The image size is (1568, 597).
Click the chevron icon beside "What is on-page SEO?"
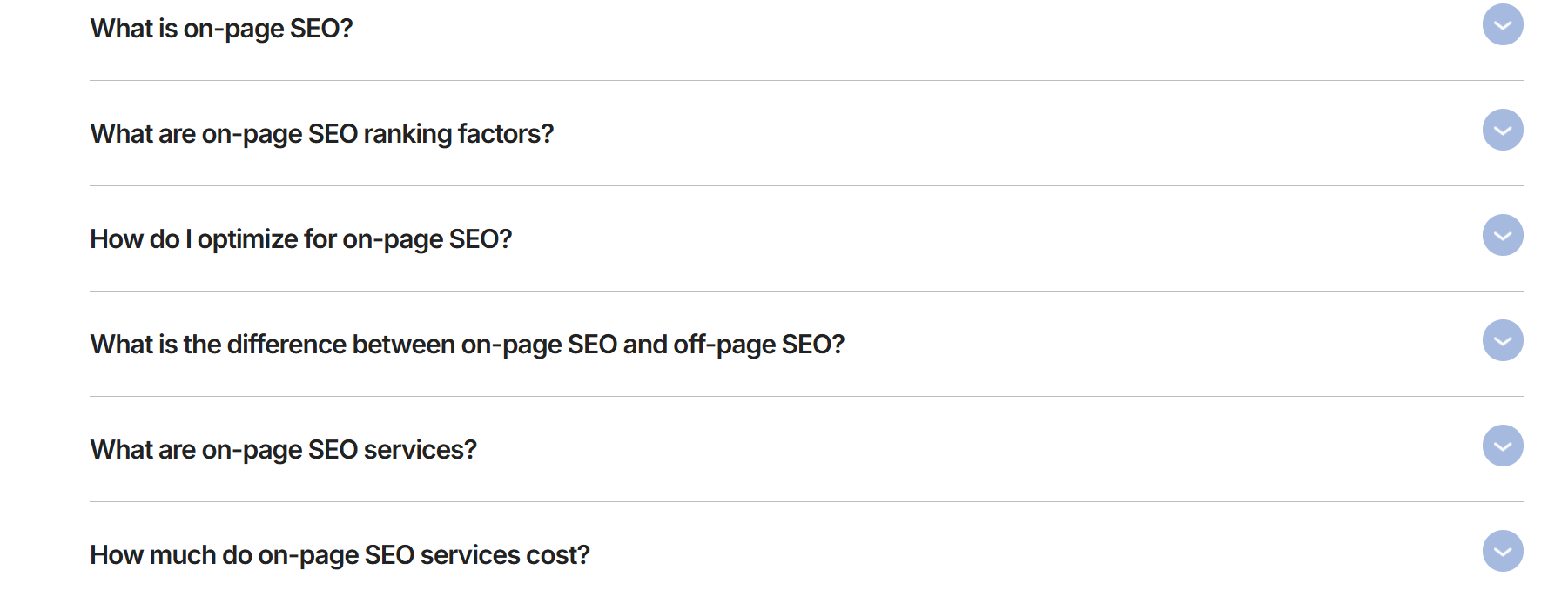point(1502,24)
